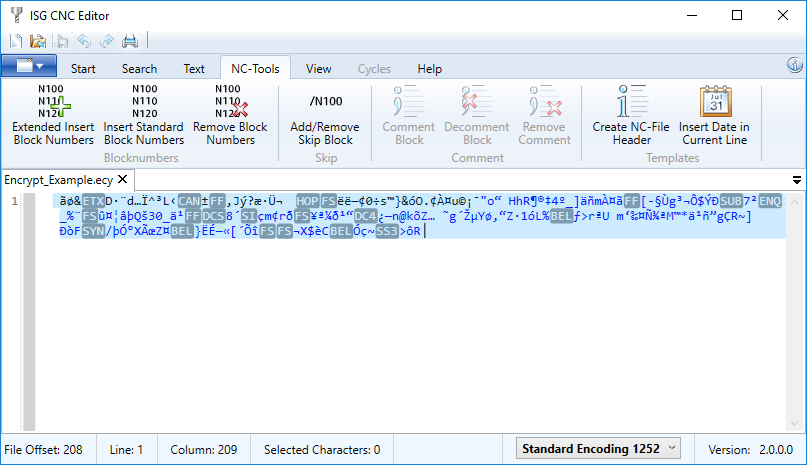Switch to the View ribbon tab
807x465 pixels.
point(319,68)
